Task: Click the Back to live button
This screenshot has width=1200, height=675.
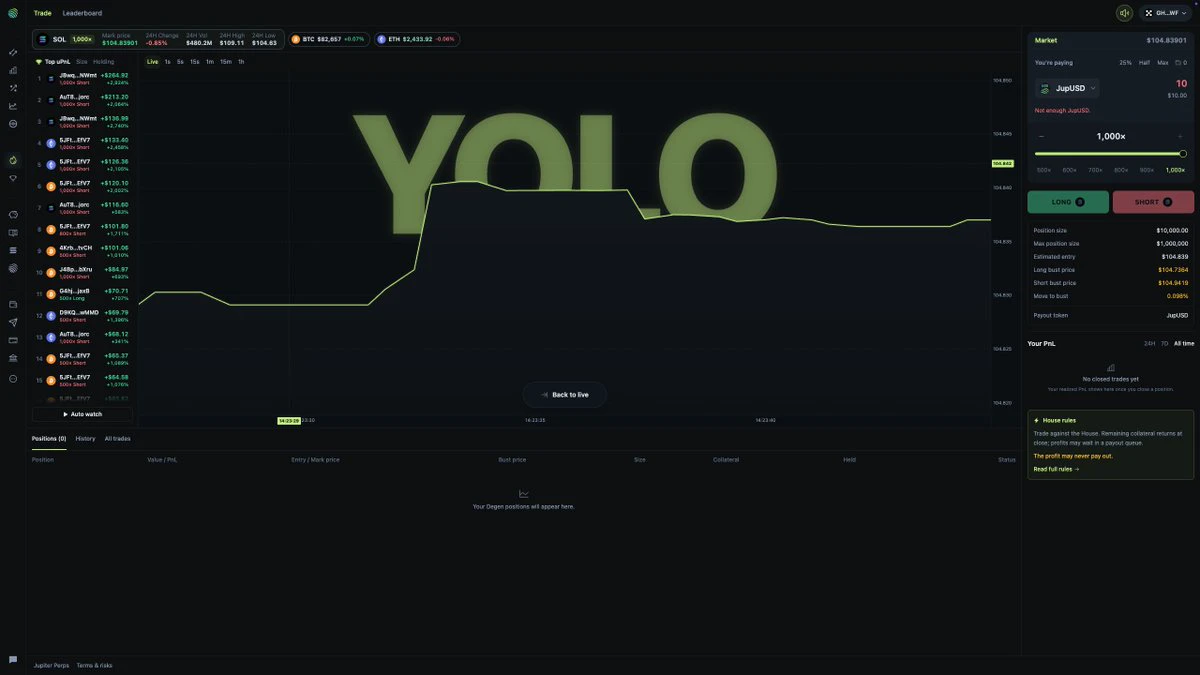Action: 565,395
